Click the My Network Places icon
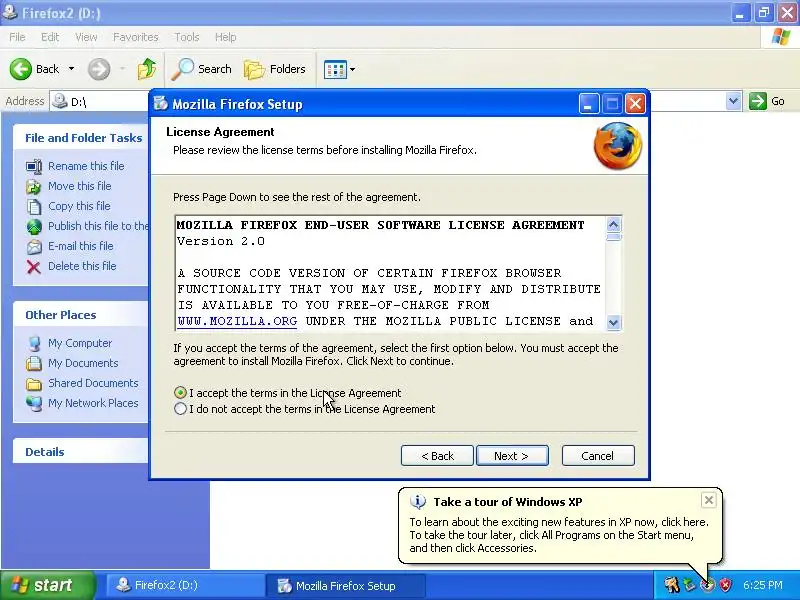 [x=34, y=403]
